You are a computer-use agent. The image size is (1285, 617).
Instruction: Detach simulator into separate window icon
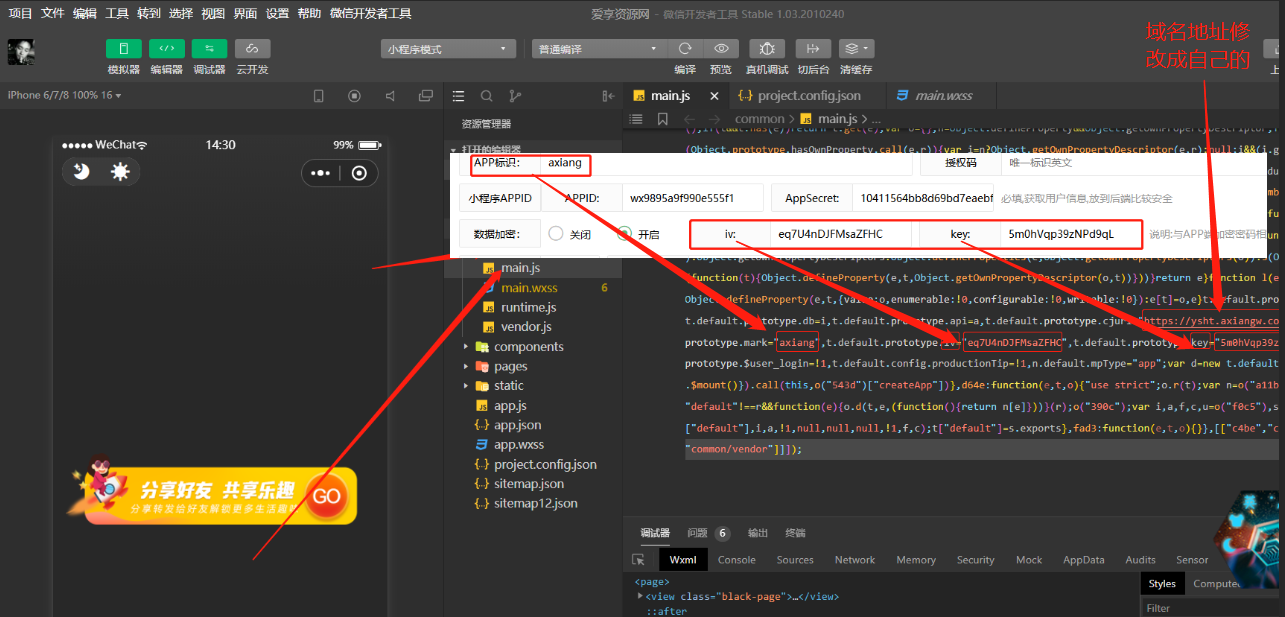[425, 96]
